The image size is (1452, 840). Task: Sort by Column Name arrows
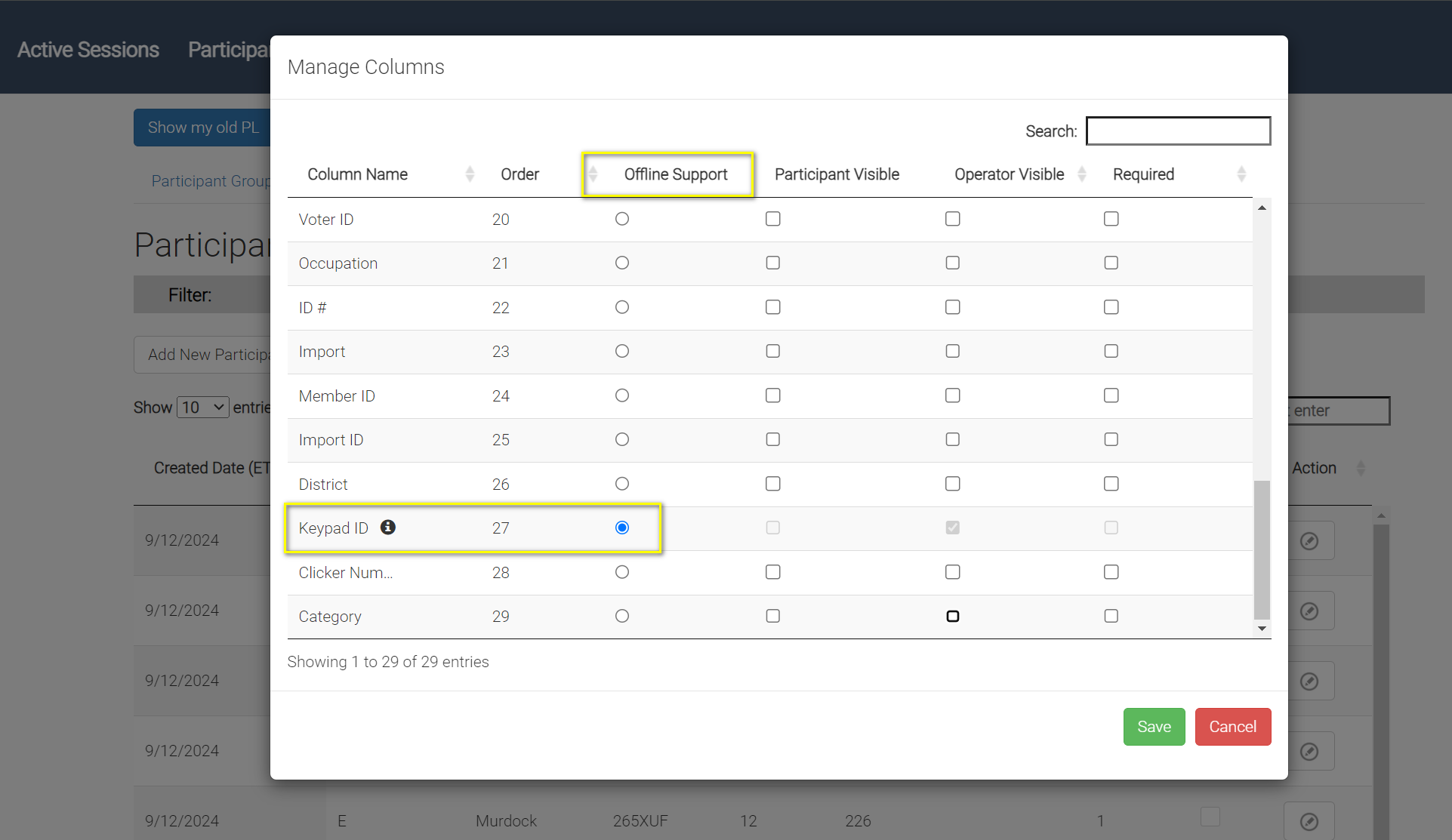(x=470, y=174)
